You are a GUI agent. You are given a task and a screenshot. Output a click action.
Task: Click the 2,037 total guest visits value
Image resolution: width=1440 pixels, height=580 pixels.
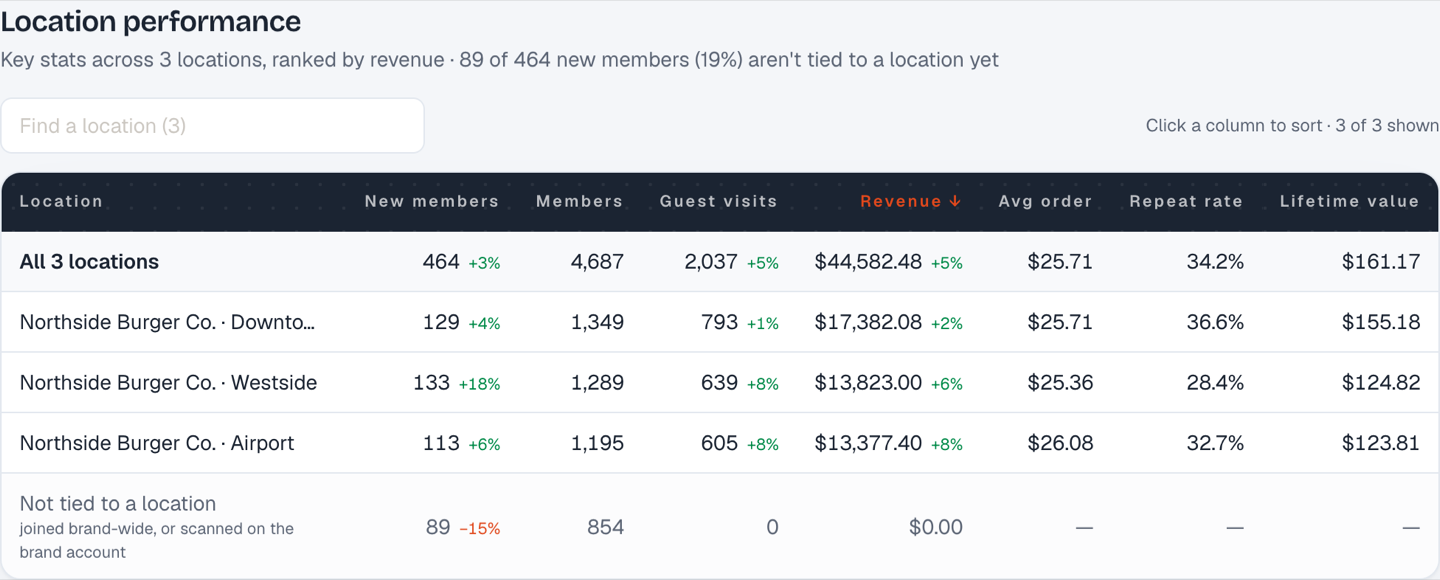click(711, 262)
